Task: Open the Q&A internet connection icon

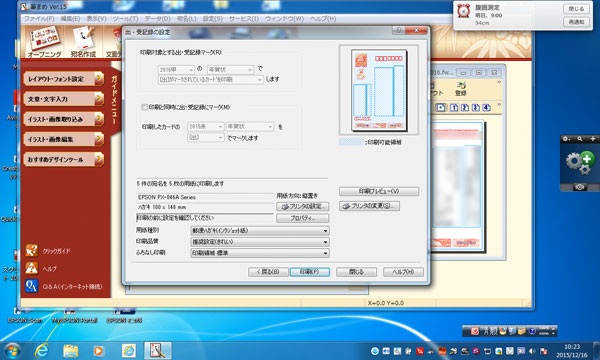Action: (x=31, y=286)
